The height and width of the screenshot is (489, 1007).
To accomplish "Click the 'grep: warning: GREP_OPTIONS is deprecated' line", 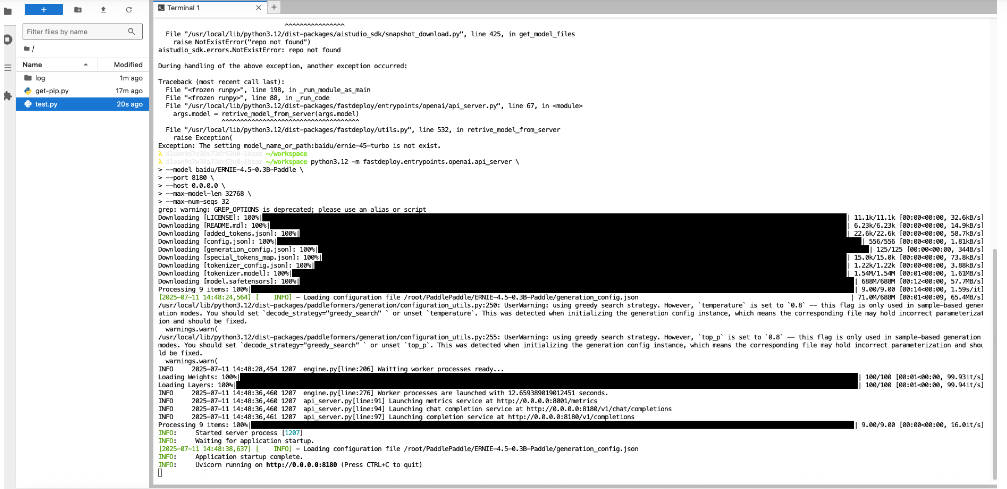I will [x=292, y=209].
